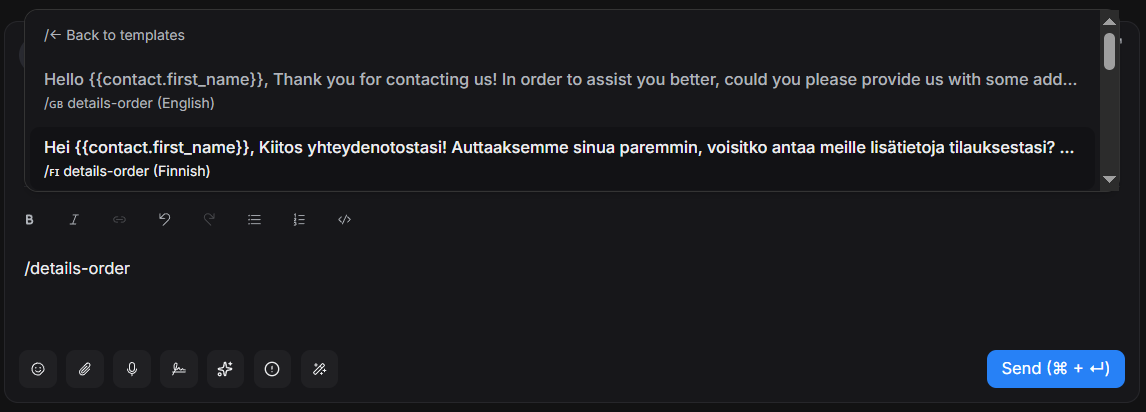Open AI sparkles assistant button

(225, 369)
